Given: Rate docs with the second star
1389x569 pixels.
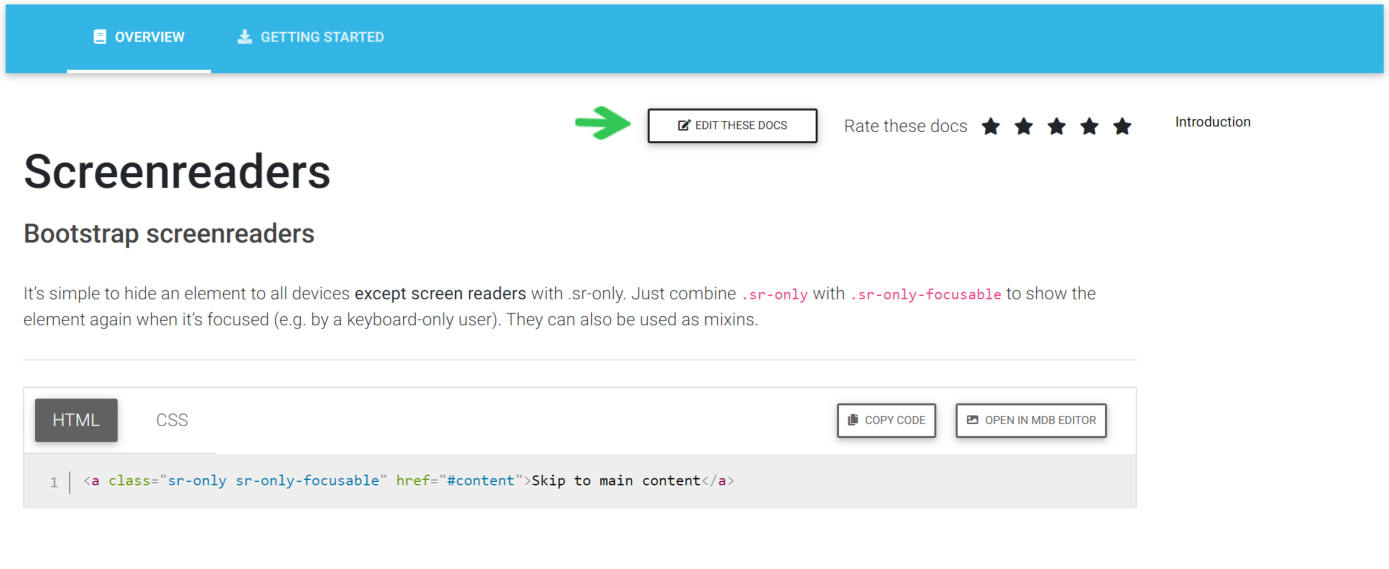Looking at the screenshot, I should point(1024,126).
